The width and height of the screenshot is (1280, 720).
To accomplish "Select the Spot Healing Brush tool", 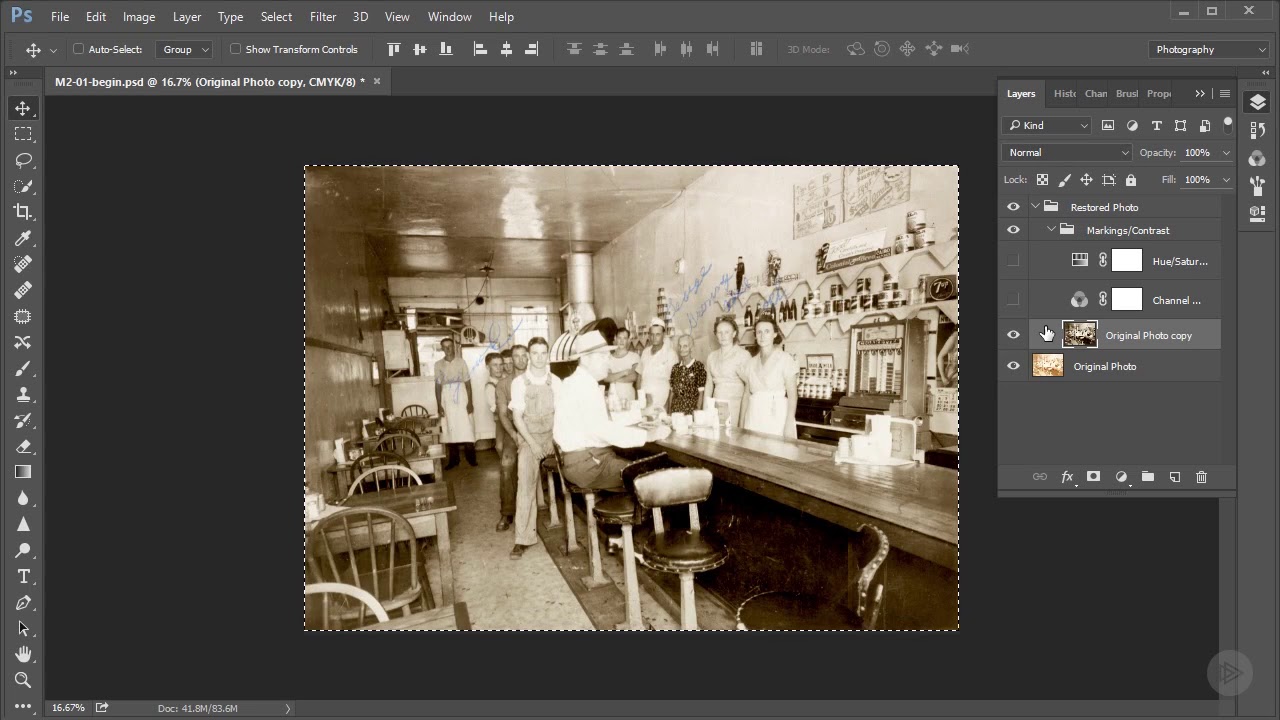I will click(23, 264).
